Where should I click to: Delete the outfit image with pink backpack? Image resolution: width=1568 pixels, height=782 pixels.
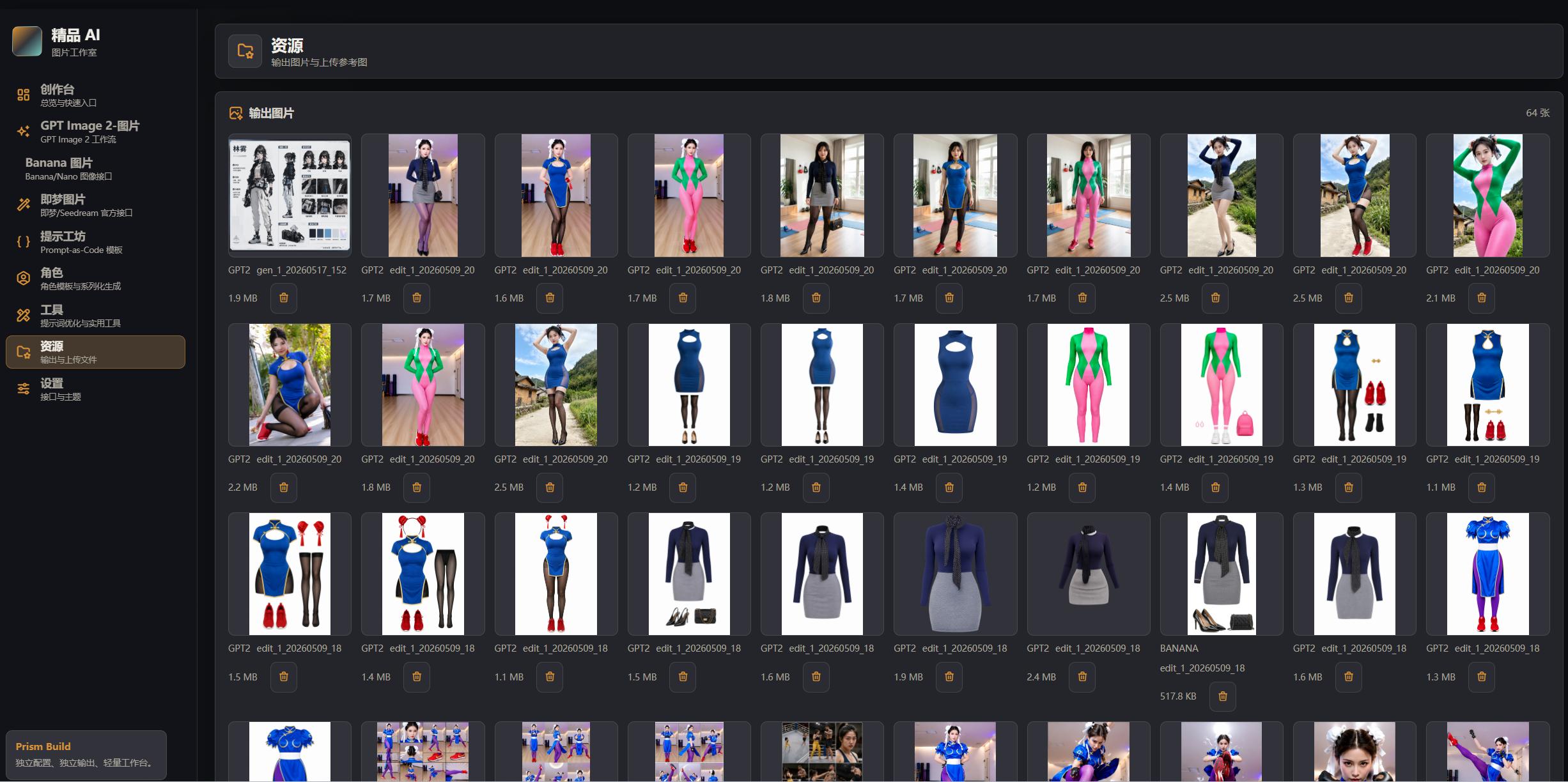[x=1215, y=487]
